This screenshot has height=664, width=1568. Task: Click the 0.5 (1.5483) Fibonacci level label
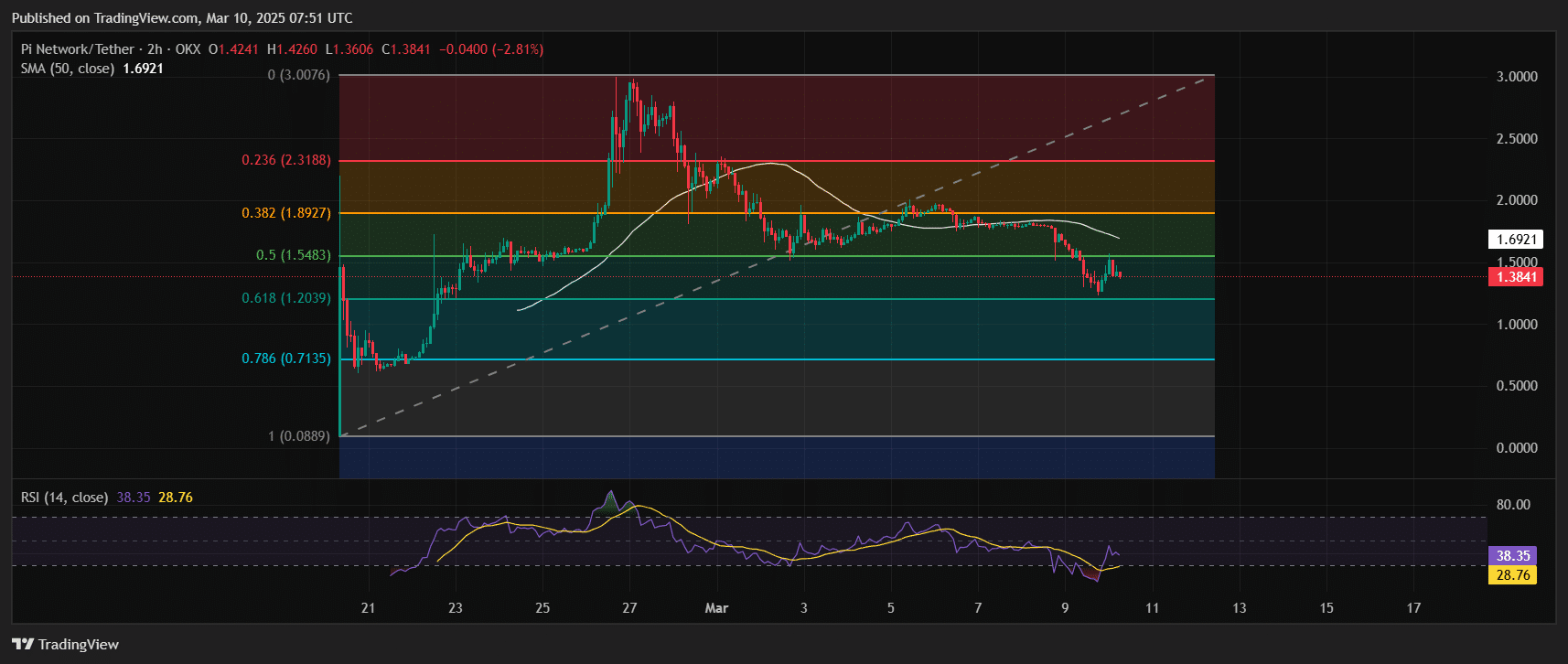point(294,255)
